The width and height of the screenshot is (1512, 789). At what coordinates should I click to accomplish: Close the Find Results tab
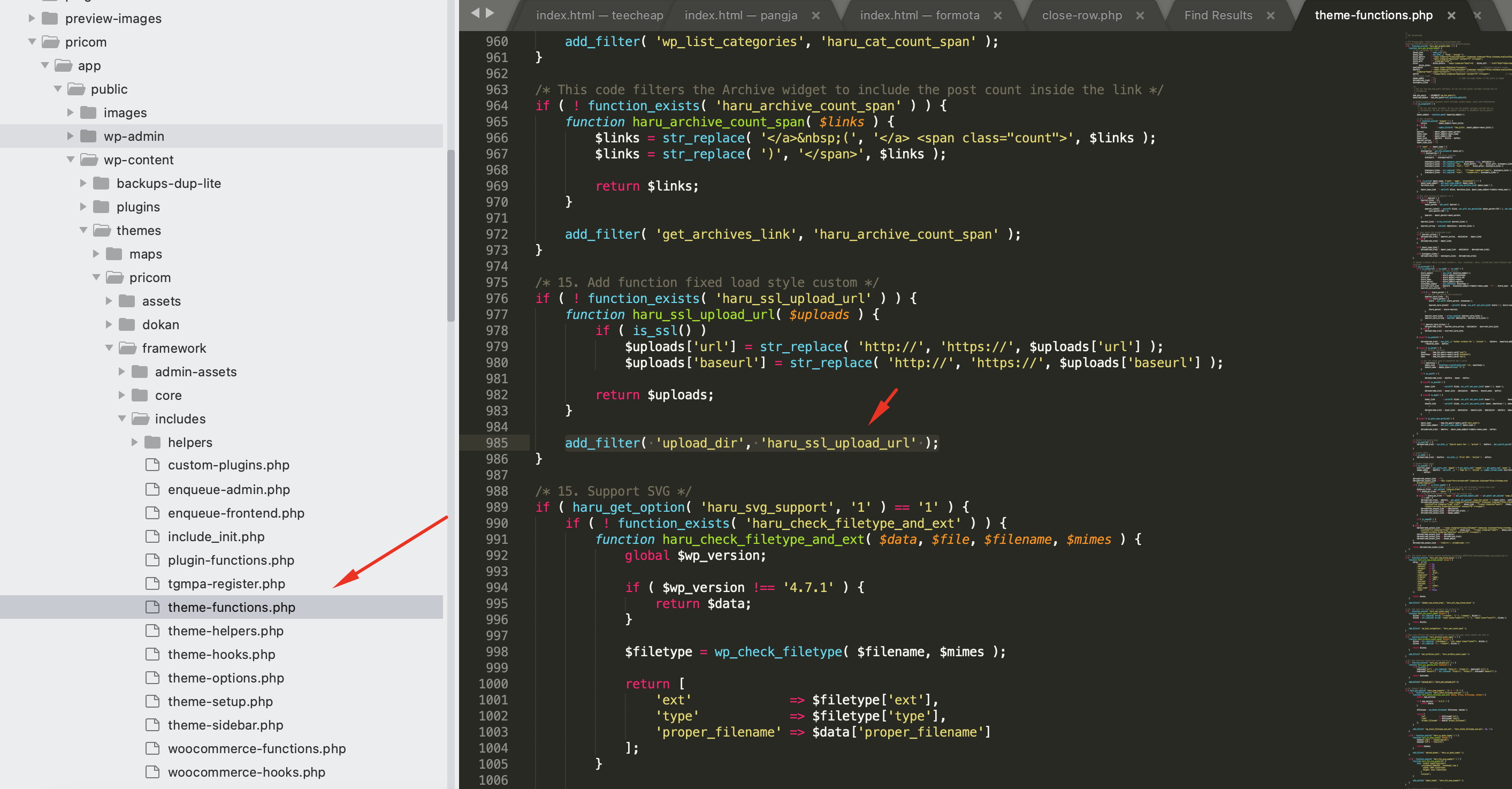point(1271,16)
